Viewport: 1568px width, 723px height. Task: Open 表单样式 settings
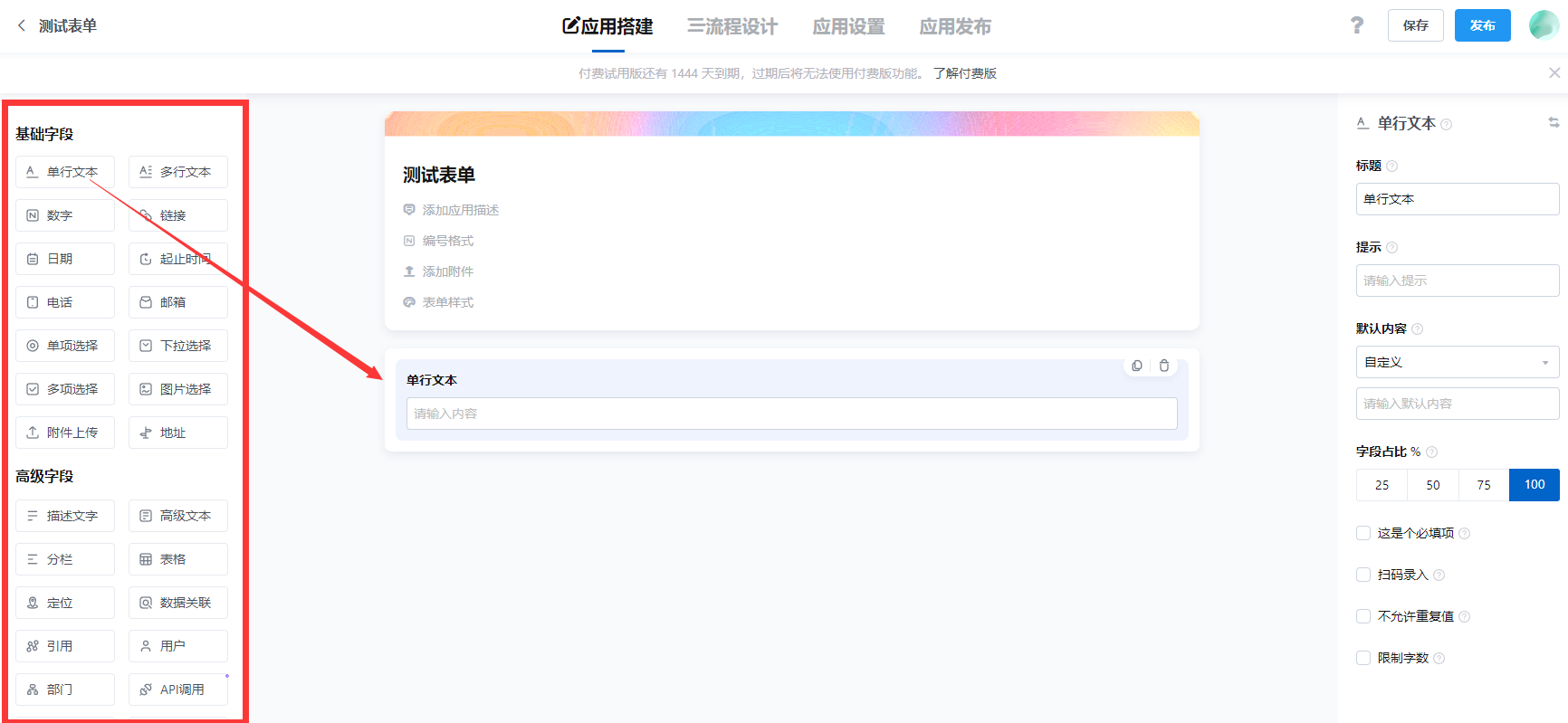pyautogui.click(x=438, y=302)
